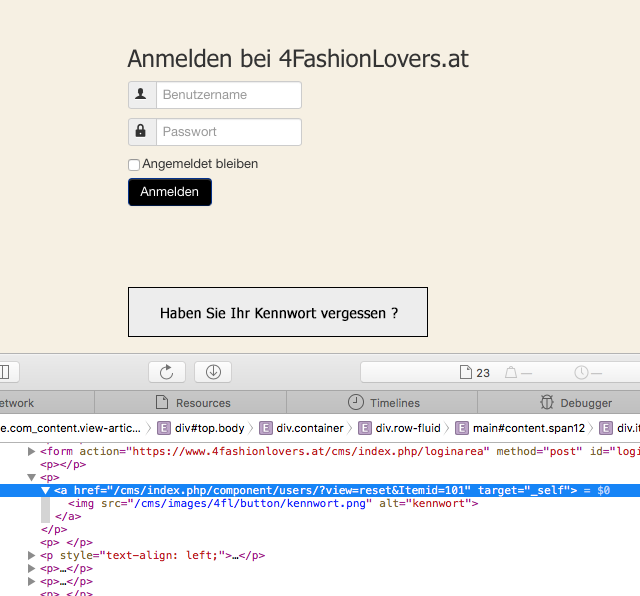Screen dimensions: 640x596
Task: Click the sidebar toggle icon in the inspector toolbar
Action: 6,372
